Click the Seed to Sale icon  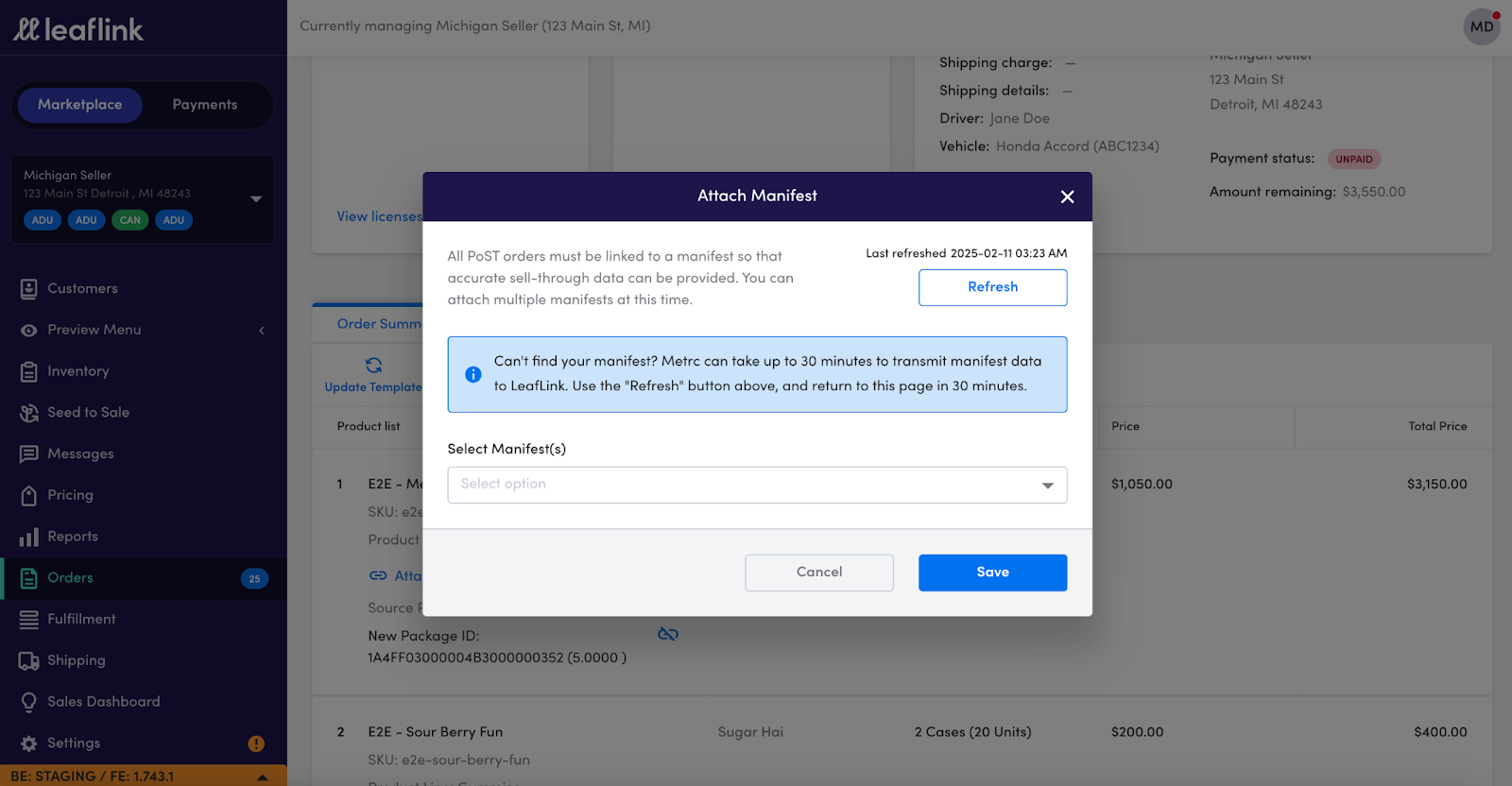[29, 413]
